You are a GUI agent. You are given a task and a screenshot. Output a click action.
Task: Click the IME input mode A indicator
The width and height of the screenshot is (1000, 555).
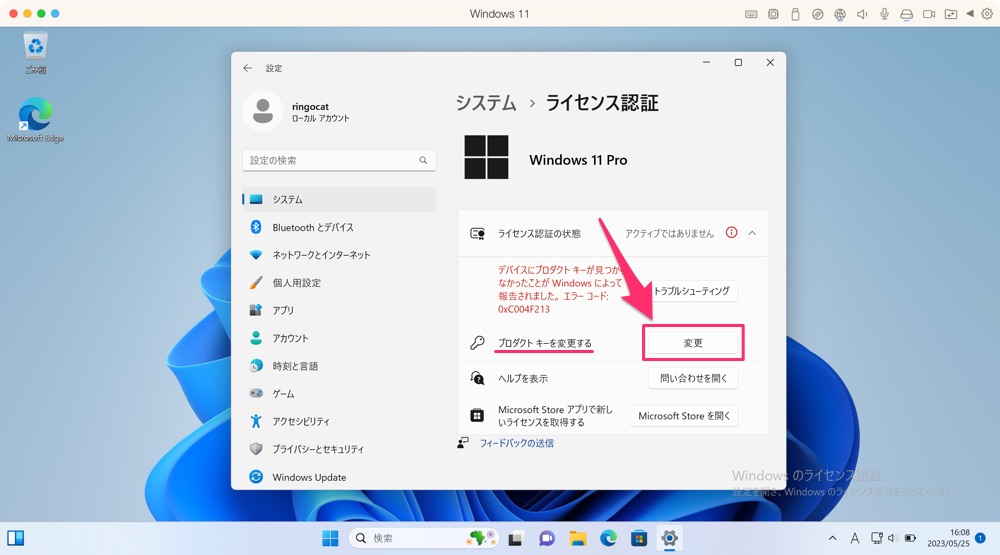pyautogui.click(x=855, y=538)
